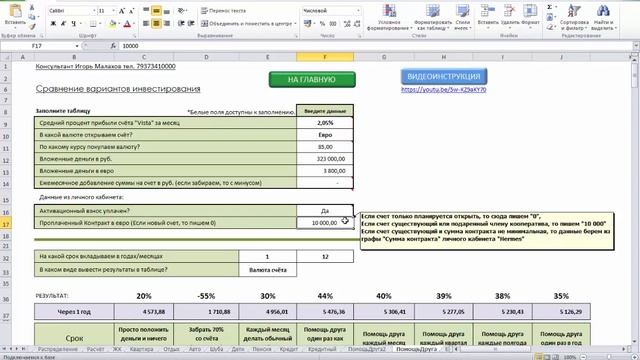Screen dimensions: 640x360
Task: Click the Fill down icon in editing group
Action: click(550, 17)
